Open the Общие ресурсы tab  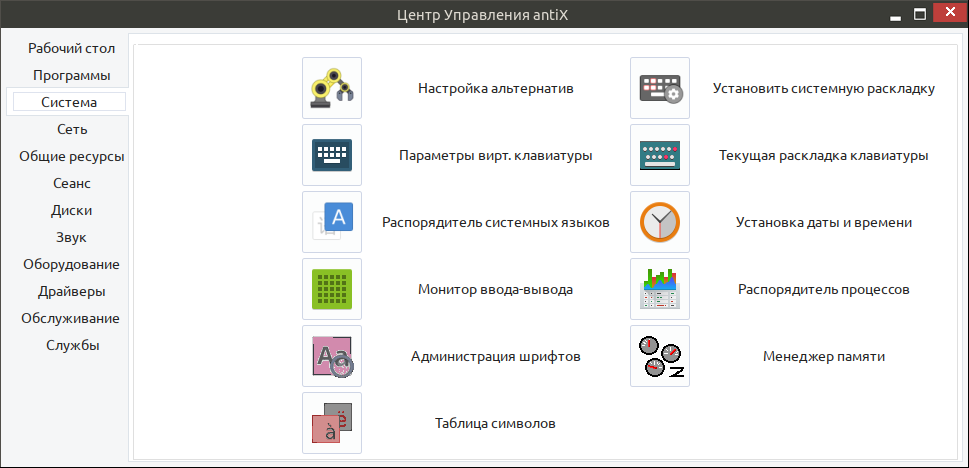(x=72, y=156)
